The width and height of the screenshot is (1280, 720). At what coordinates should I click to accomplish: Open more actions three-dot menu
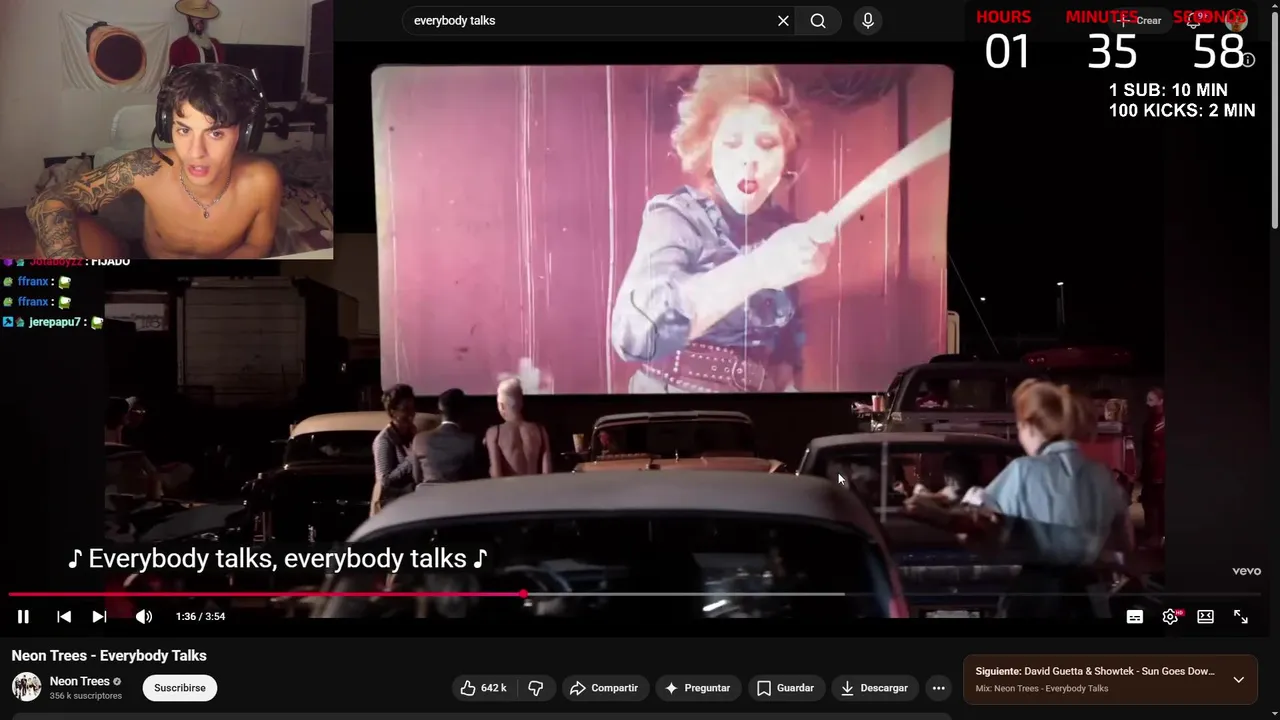[x=938, y=688]
